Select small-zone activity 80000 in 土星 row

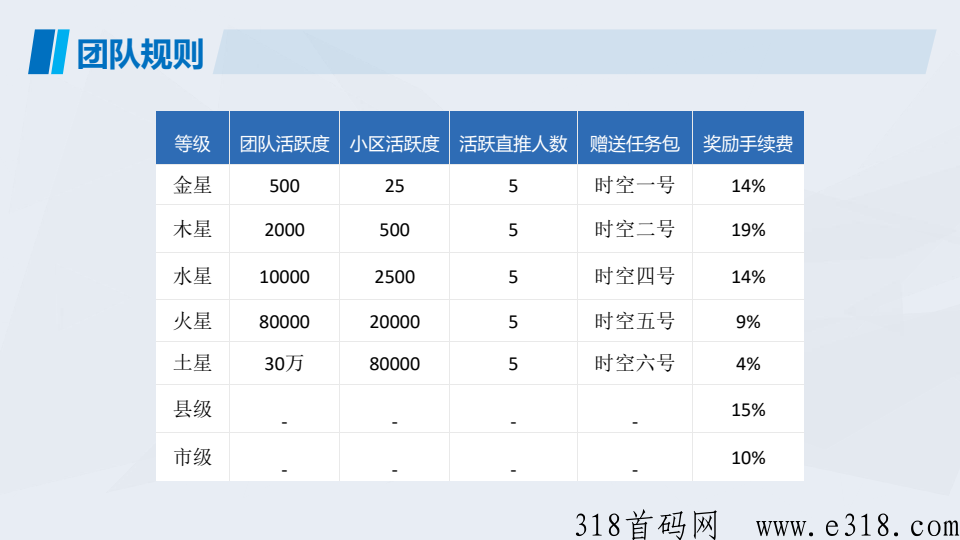(x=394, y=364)
